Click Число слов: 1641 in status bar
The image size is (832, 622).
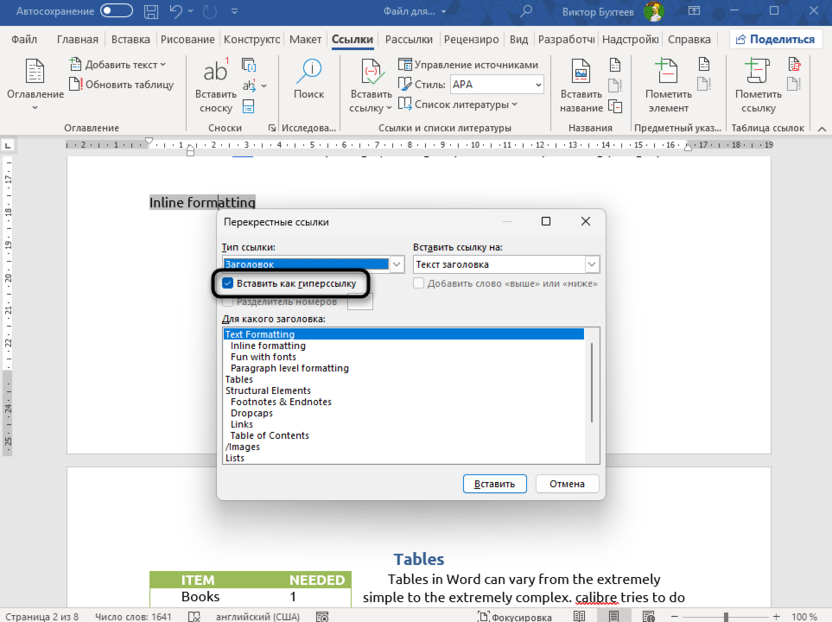(x=133, y=617)
